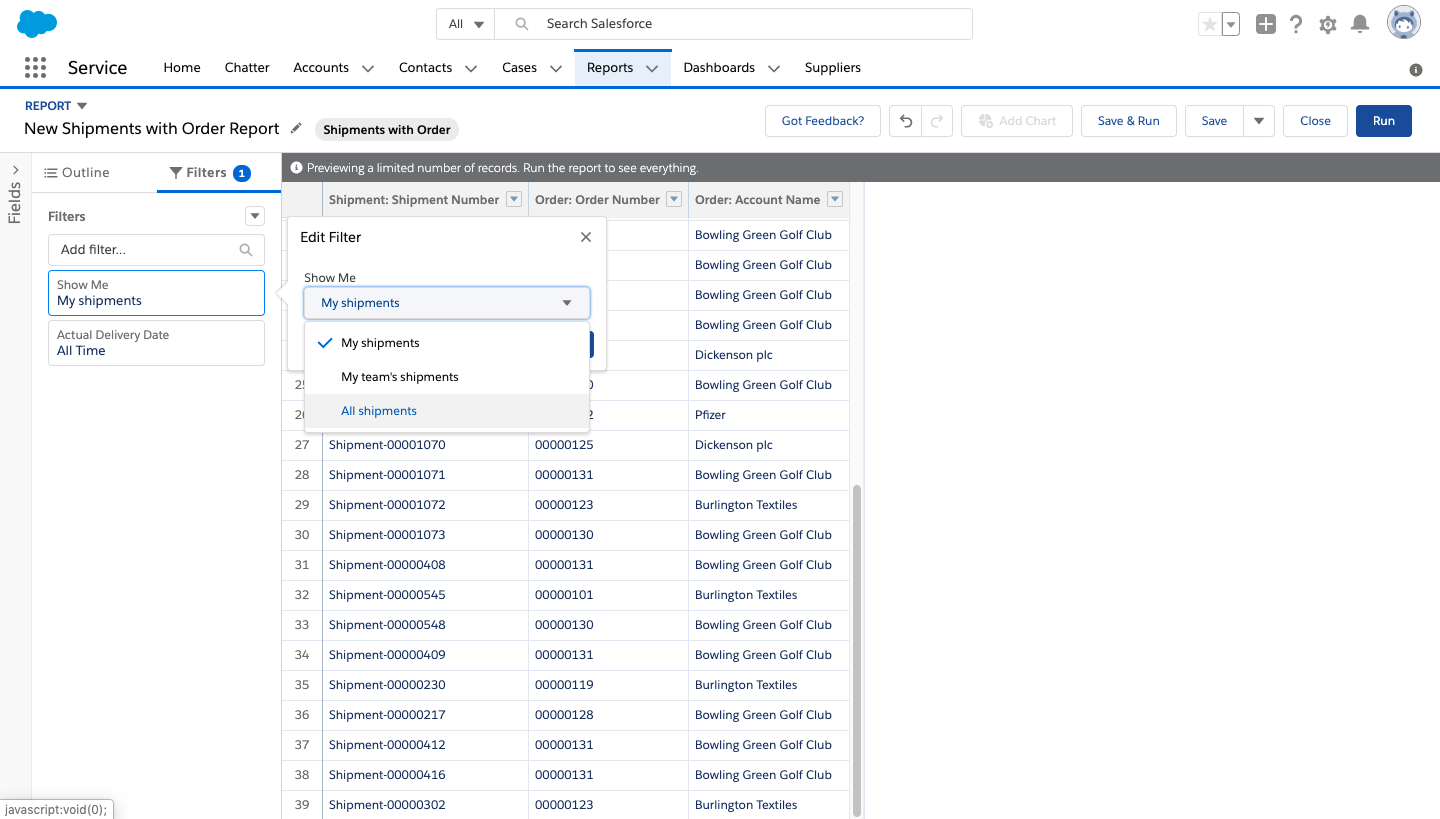Open Dickenson plc link in row 27

point(734,445)
